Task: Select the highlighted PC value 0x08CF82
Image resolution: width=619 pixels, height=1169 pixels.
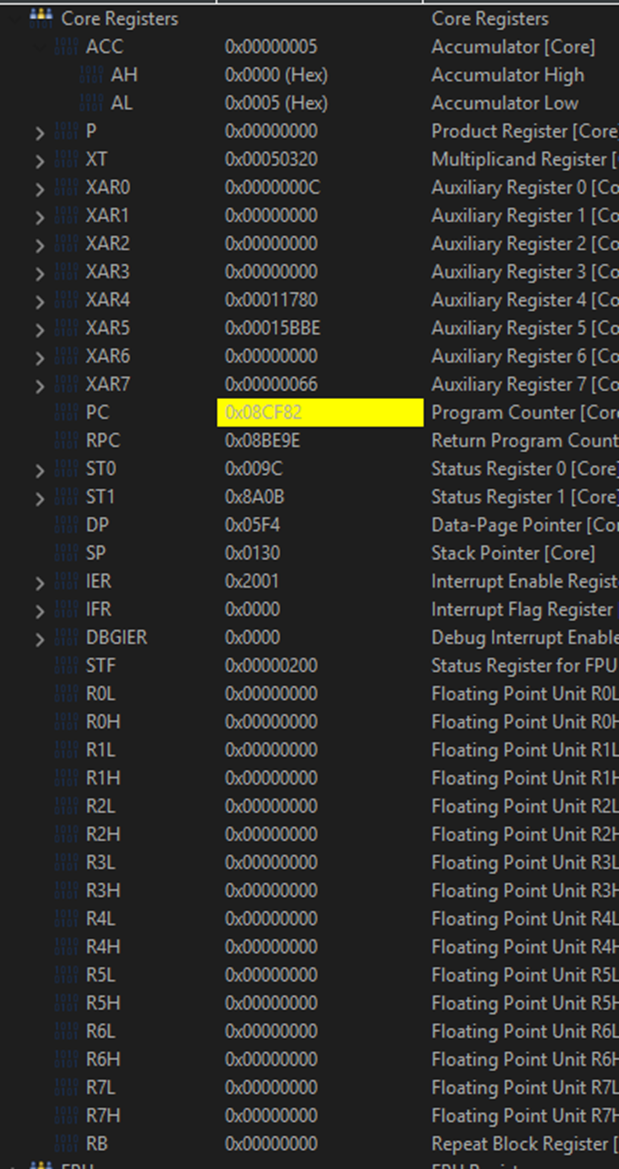Action: [320, 412]
